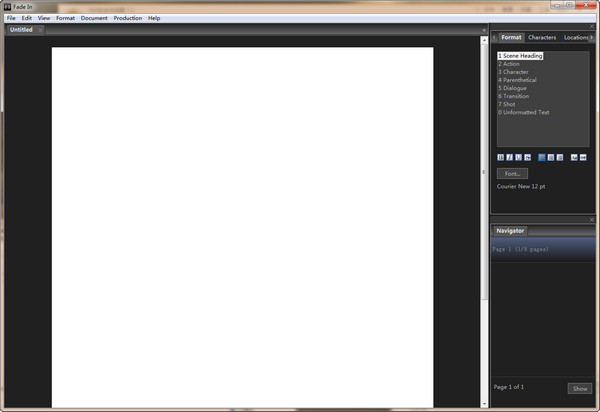The width and height of the screenshot is (600, 412).
Task: Select 1 Scene Heading element style
Action: click(x=520, y=56)
